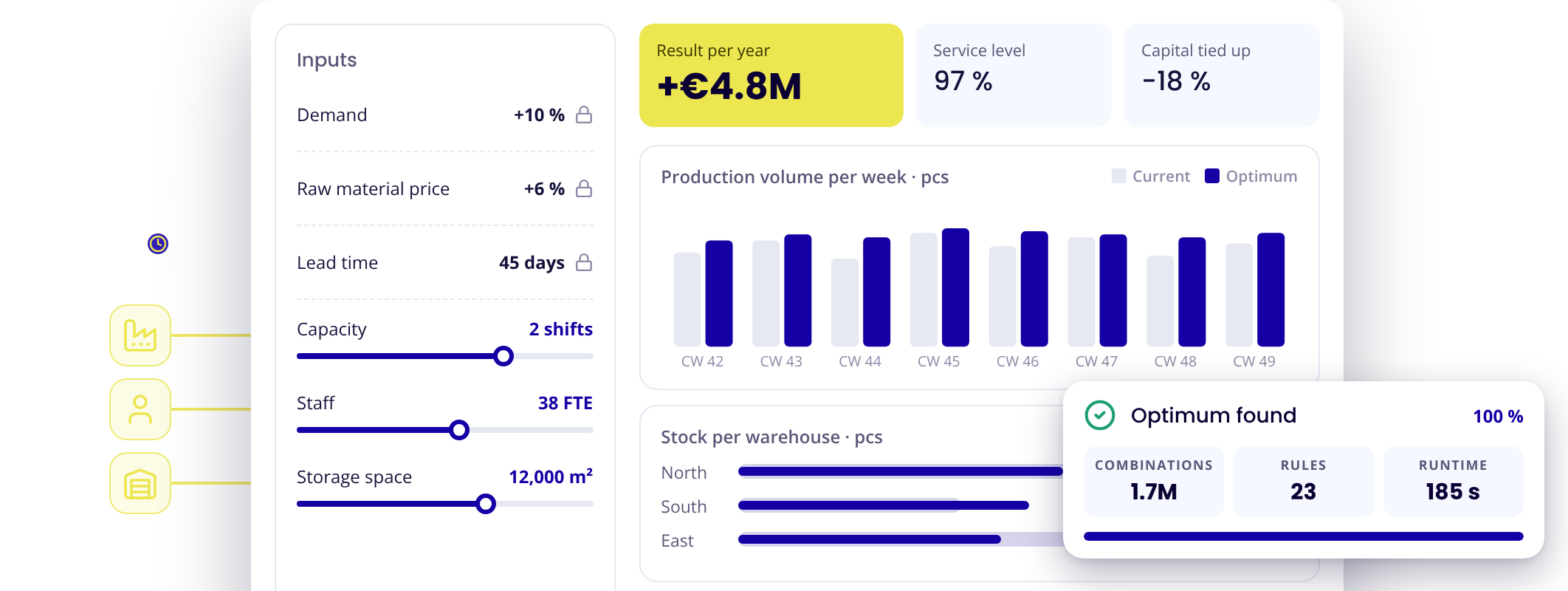
Task: Click the "+6 %" raw material value
Action: pos(545,189)
